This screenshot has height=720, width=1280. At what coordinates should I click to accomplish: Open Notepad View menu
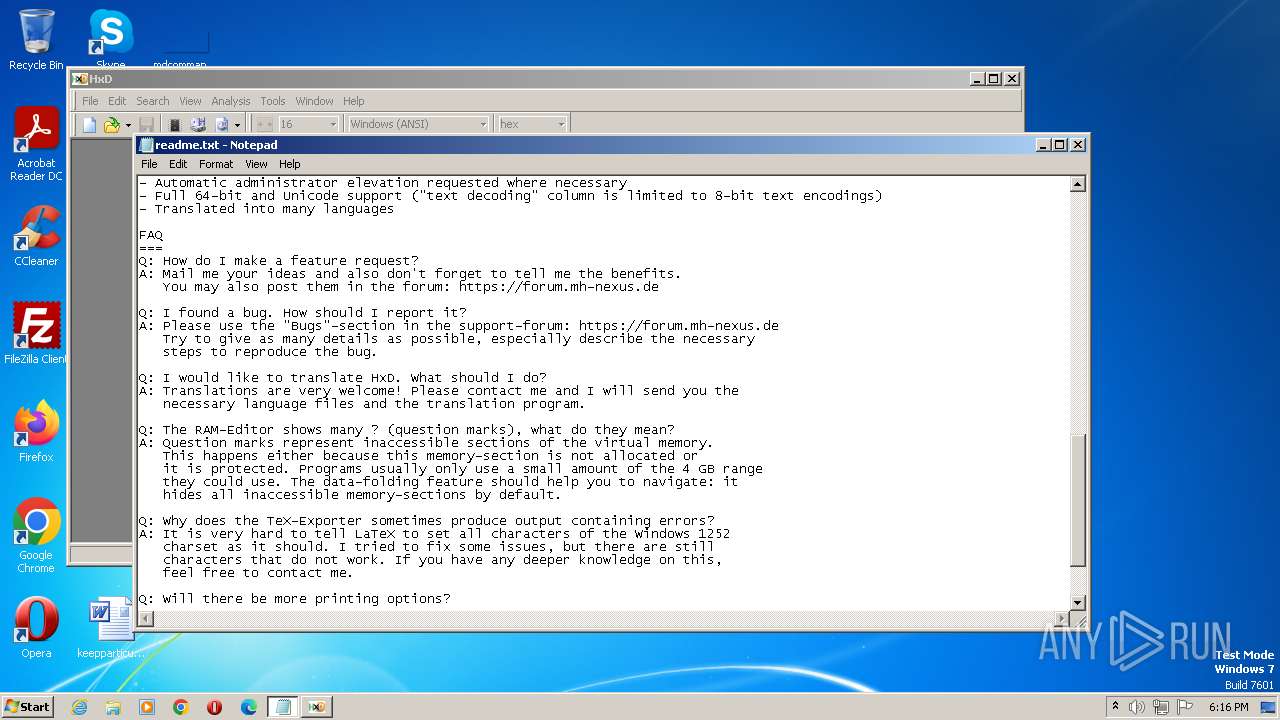[256, 164]
